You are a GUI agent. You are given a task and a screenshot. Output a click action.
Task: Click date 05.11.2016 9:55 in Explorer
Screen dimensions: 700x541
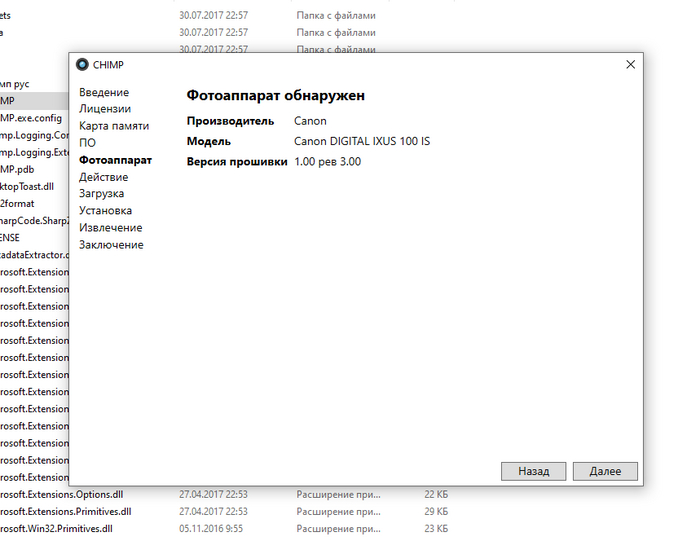[211, 529]
